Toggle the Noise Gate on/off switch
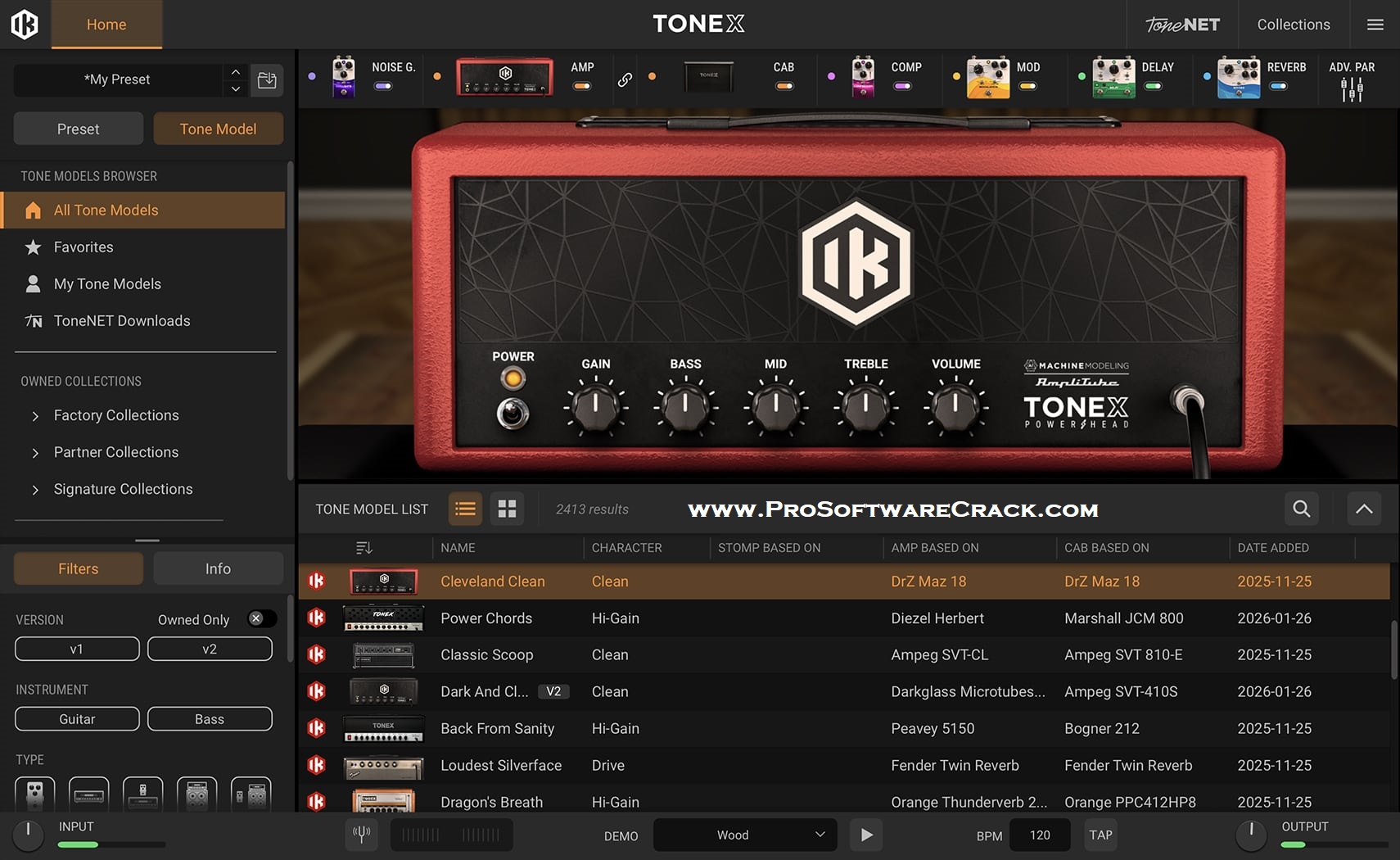Screen dimensions: 1400x860 pyautogui.click(x=382, y=86)
